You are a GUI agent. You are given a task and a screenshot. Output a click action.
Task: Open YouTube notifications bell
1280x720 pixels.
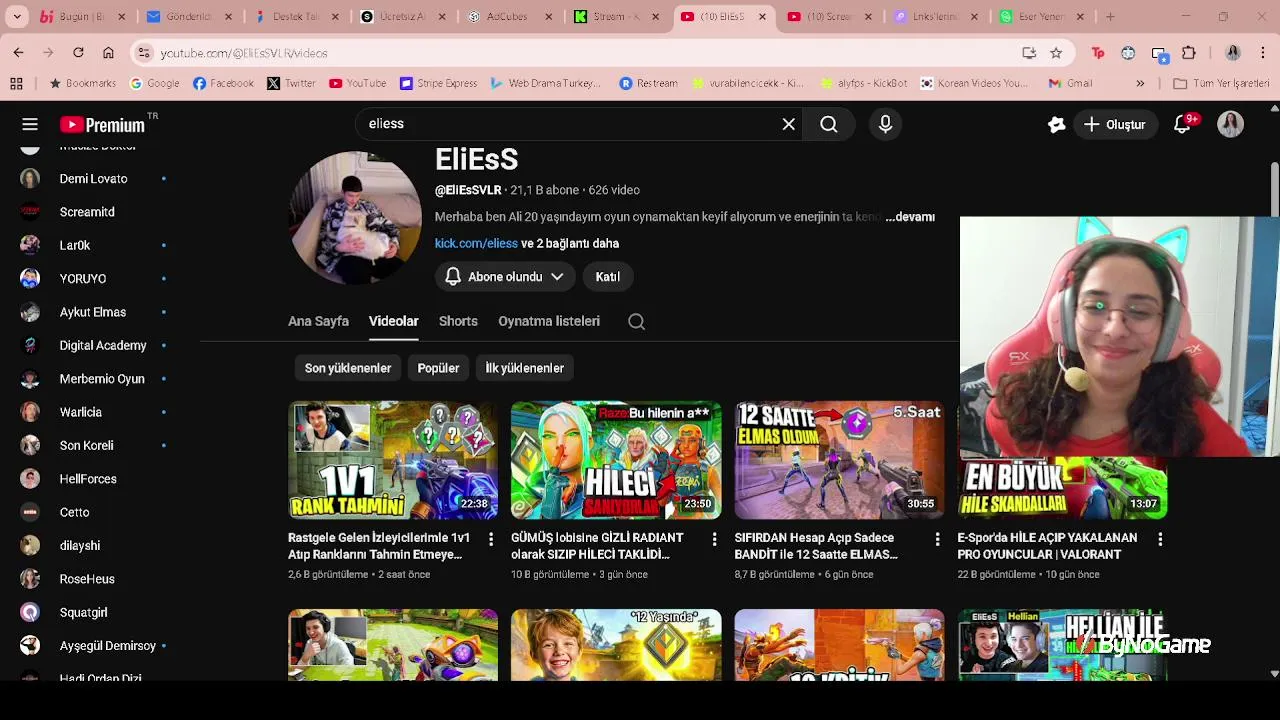tap(1183, 124)
